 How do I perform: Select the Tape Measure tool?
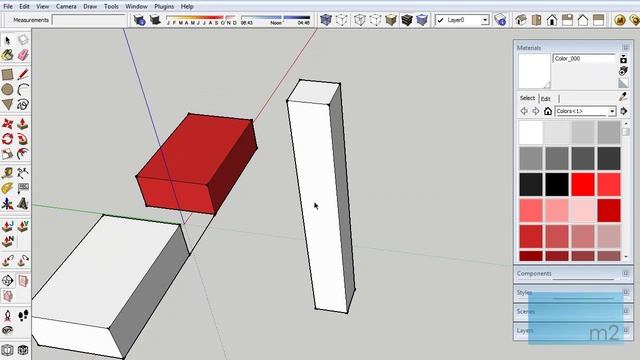(7, 173)
